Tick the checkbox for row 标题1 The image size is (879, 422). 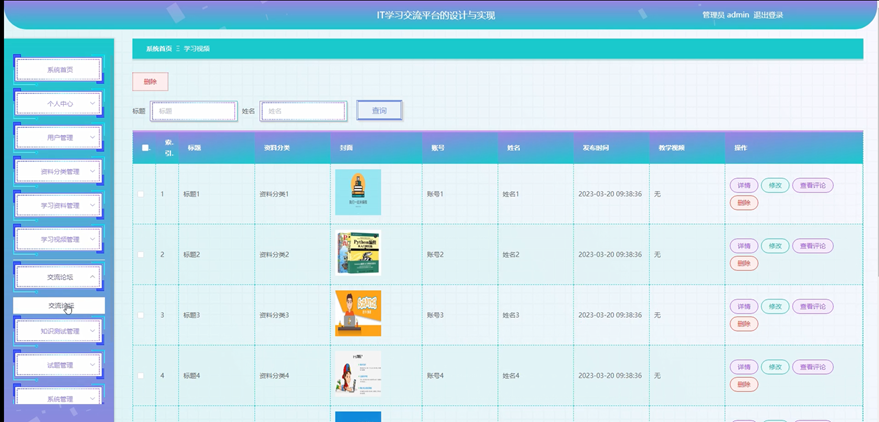point(141,194)
